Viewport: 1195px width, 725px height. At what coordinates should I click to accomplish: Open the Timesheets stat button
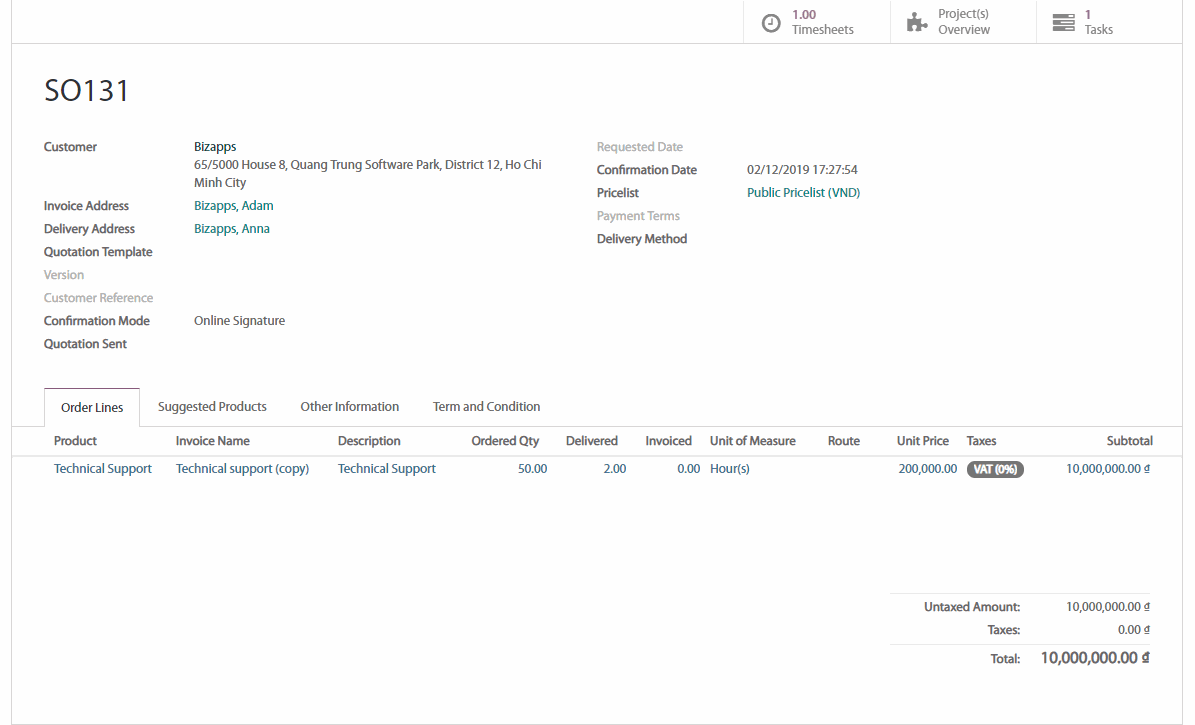click(816, 22)
